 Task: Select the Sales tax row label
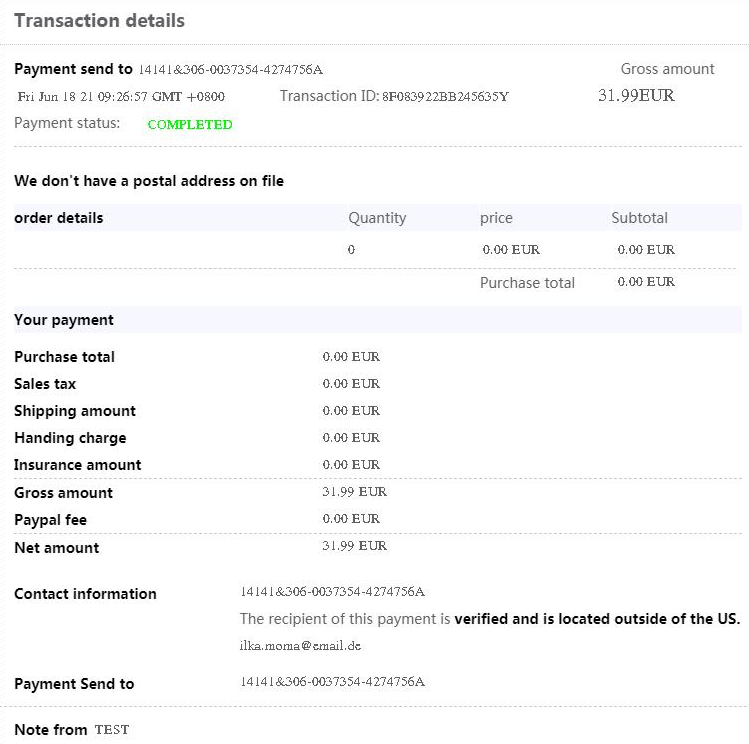coord(45,384)
